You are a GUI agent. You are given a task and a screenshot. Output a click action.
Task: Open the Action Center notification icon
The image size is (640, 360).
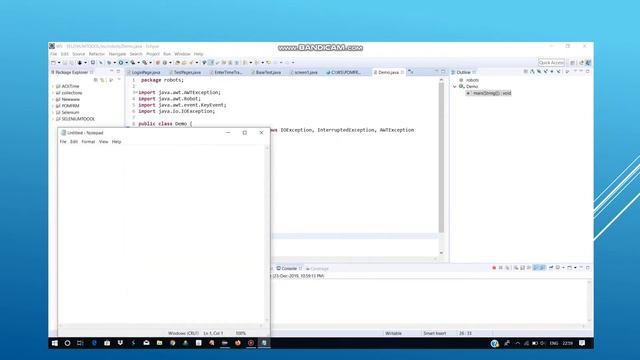pos(582,343)
